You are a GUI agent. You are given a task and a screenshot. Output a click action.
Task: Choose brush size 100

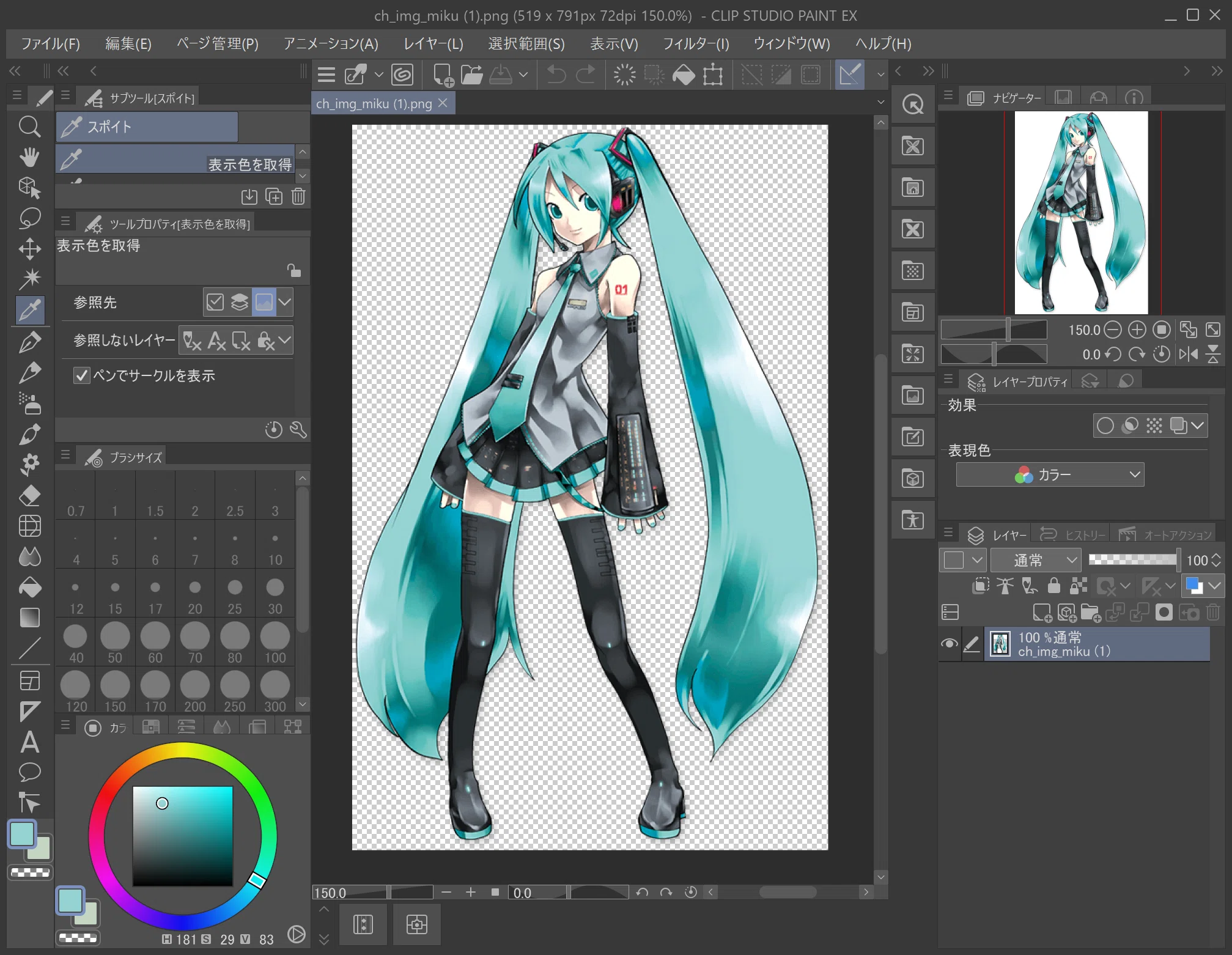pos(275,642)
